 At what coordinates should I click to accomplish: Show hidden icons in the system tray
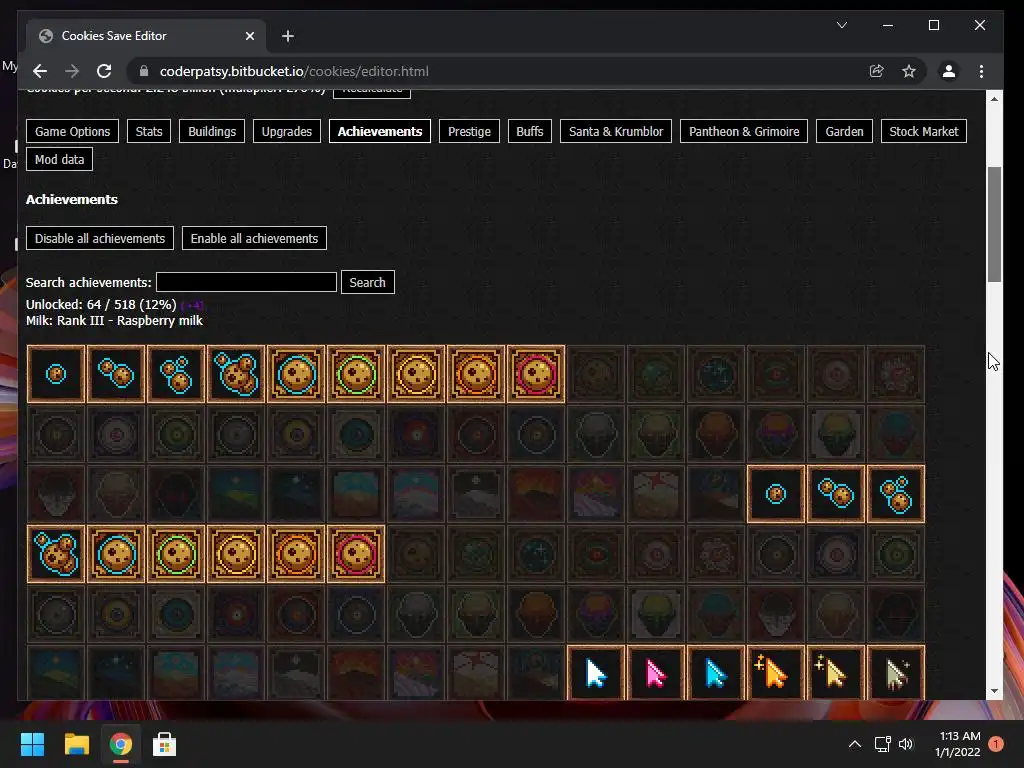(854, 744)
